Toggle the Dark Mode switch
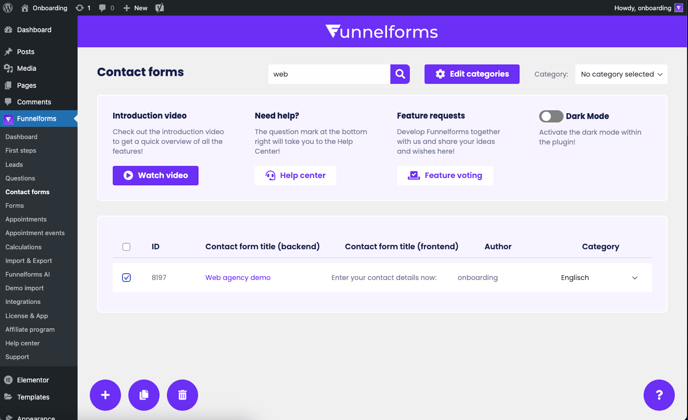This screenshot has height=420, width=688. pos(551,116)
